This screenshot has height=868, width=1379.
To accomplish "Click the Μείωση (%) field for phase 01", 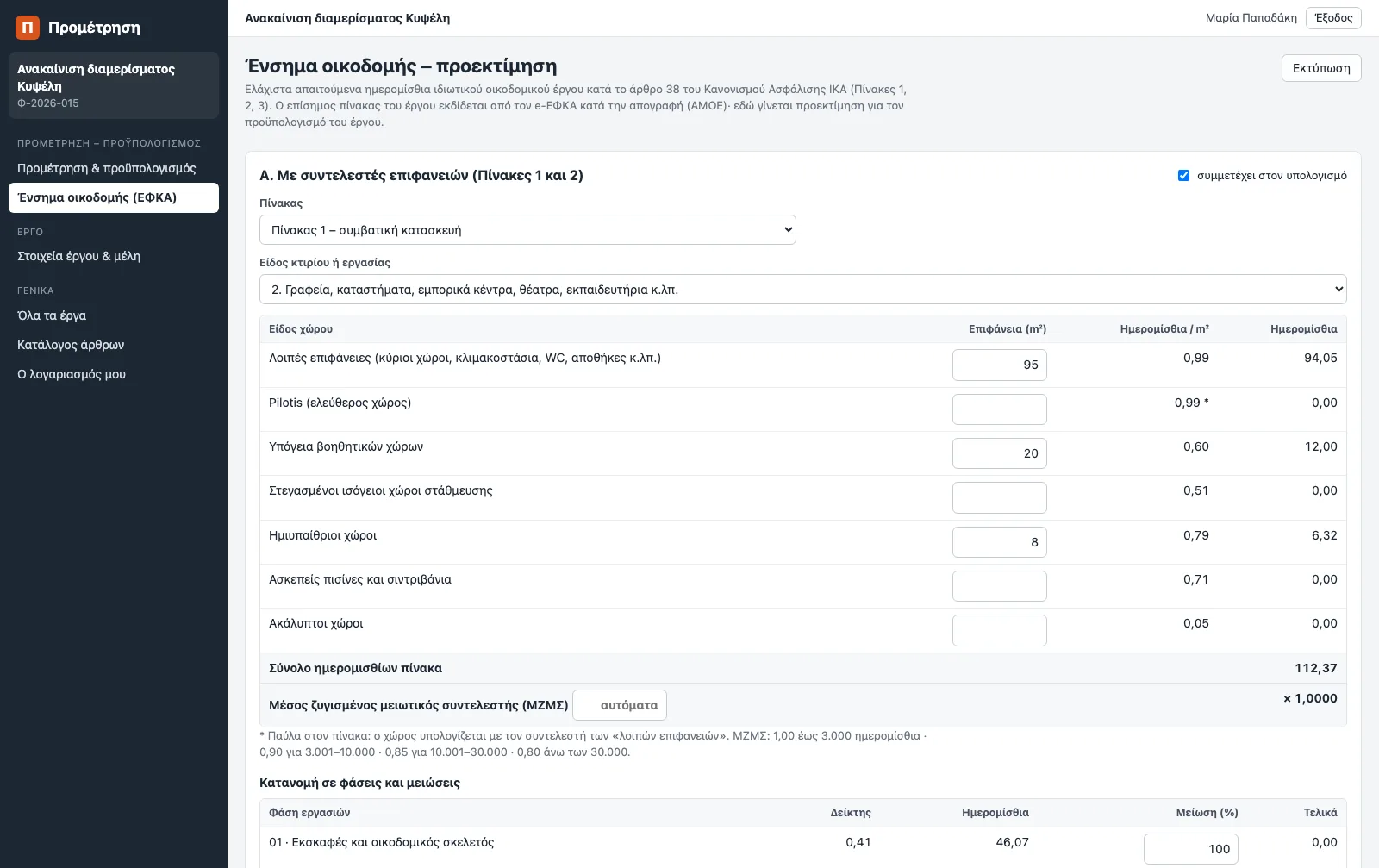I will click(x=1190, y=849).
